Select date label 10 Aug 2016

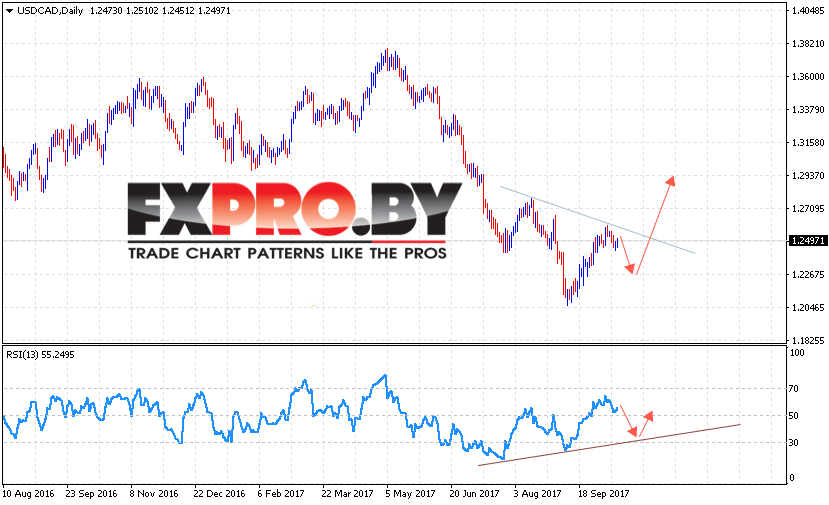click(28, 493)
